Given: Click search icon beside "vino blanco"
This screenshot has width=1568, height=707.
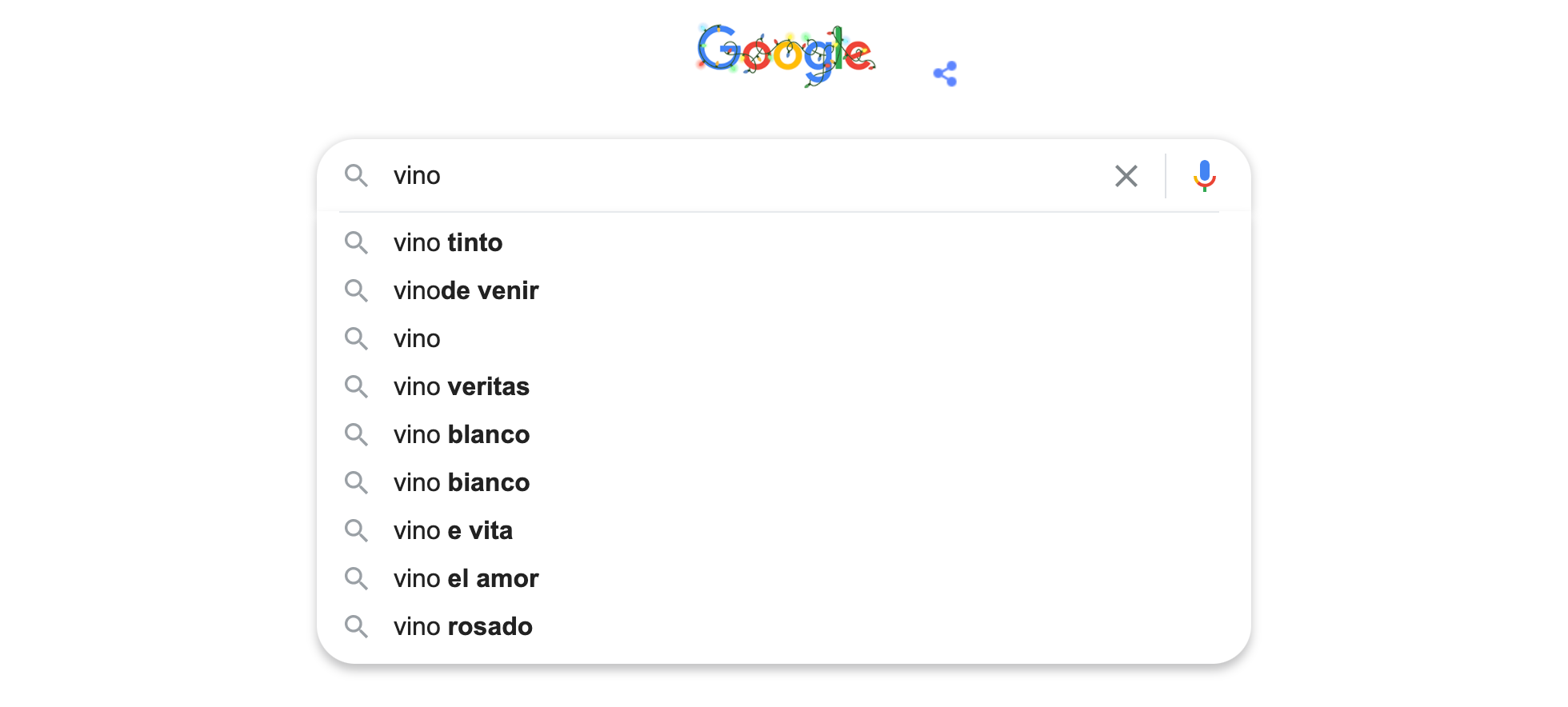Looking at the screenshot, I should (x=356, y=435).
